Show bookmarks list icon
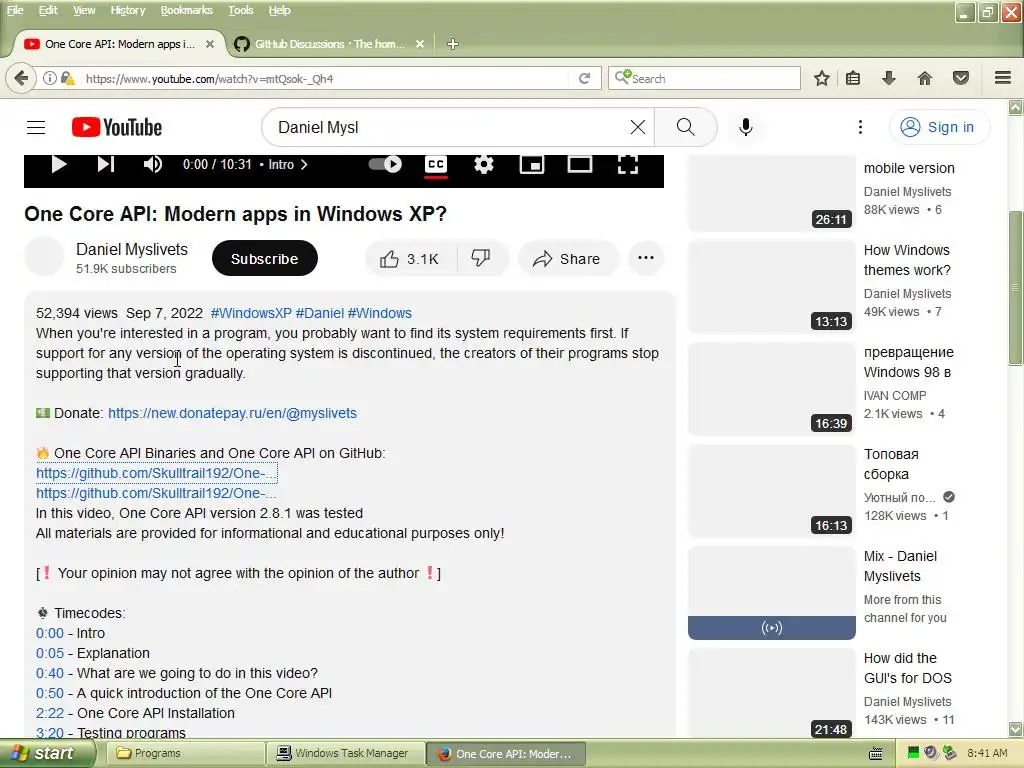Screen dimensions: 1024x768 coord(853,78)
